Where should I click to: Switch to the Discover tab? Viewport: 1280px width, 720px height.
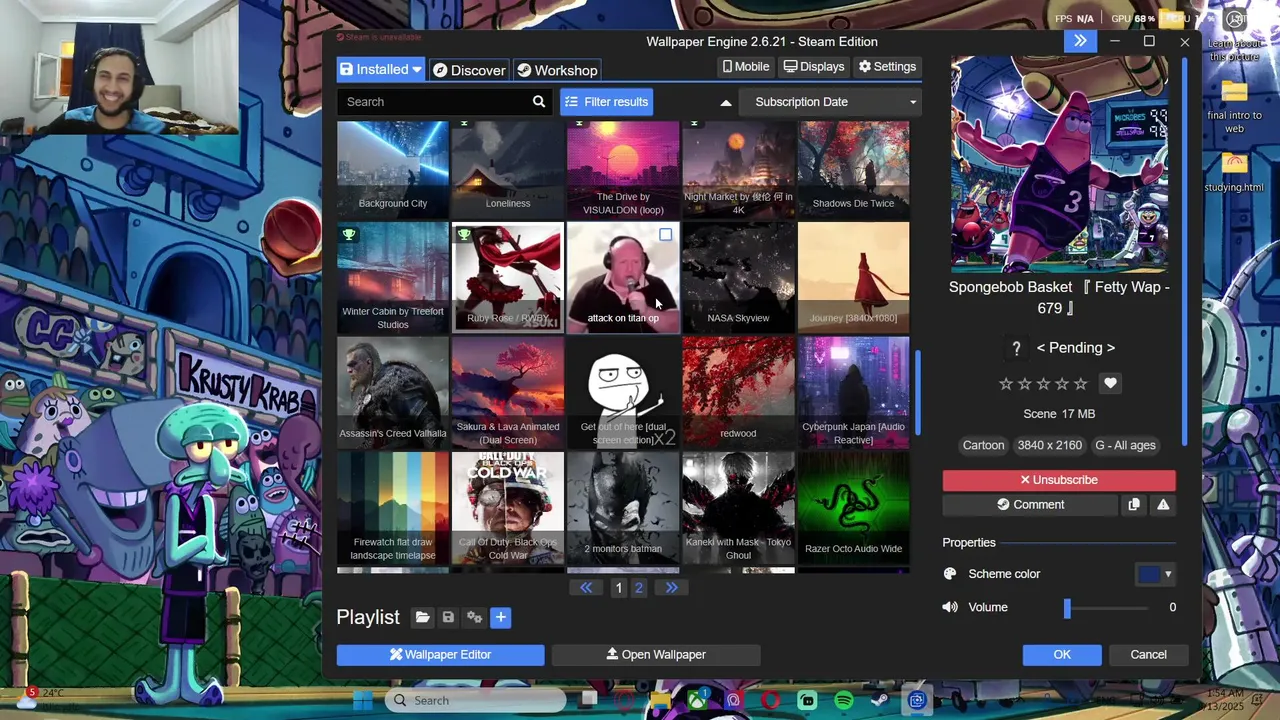click(468, 70)
